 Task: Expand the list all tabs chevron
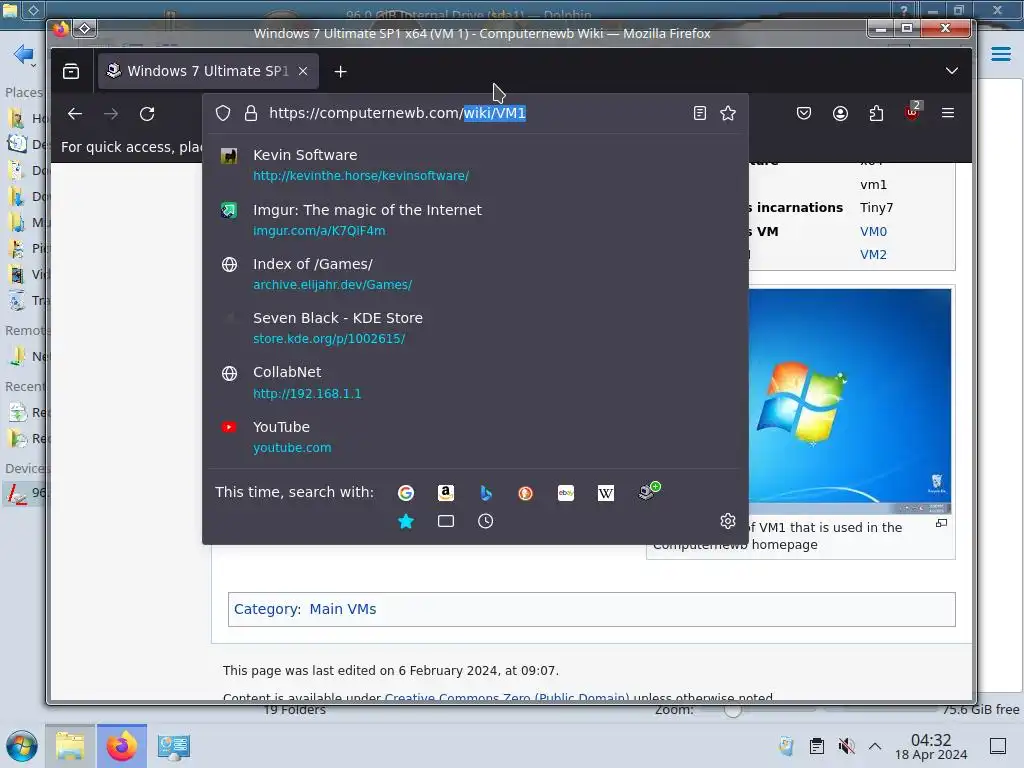pos(952,71)
